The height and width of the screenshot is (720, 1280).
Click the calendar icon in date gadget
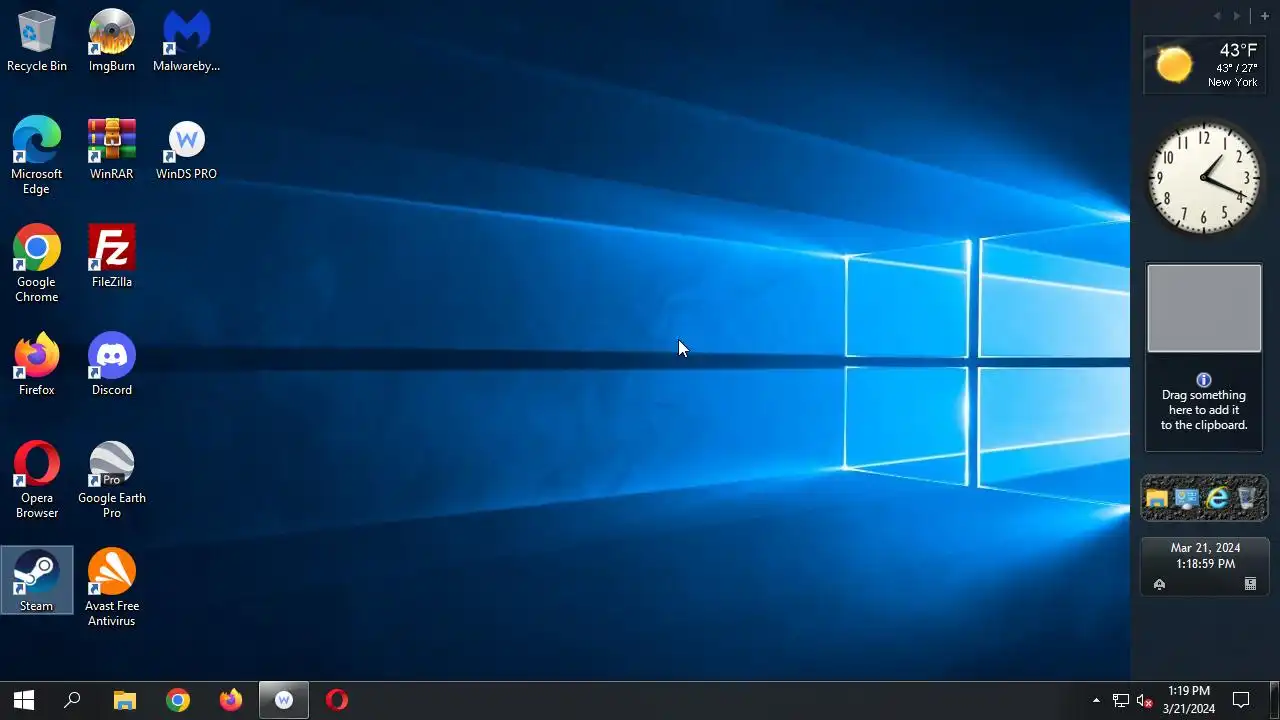coord(1250,584)
